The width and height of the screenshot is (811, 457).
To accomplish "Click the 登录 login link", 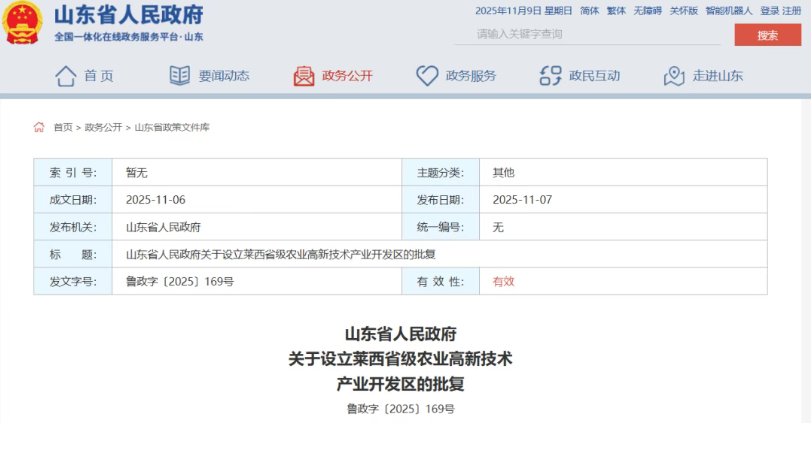I will tap(768, 11).
